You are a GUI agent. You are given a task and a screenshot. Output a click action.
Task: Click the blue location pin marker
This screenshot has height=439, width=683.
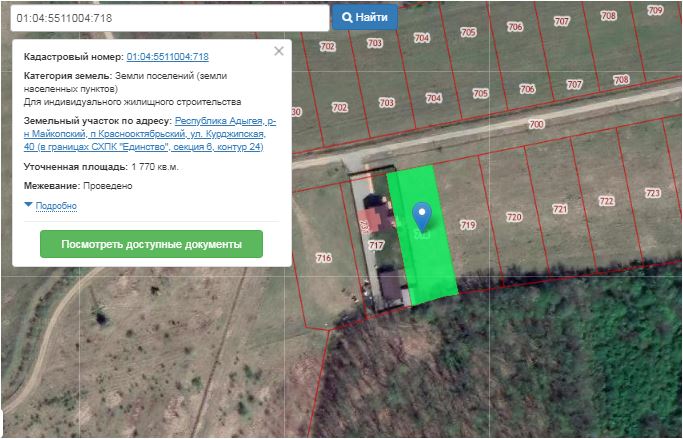(x=422, y=215)
